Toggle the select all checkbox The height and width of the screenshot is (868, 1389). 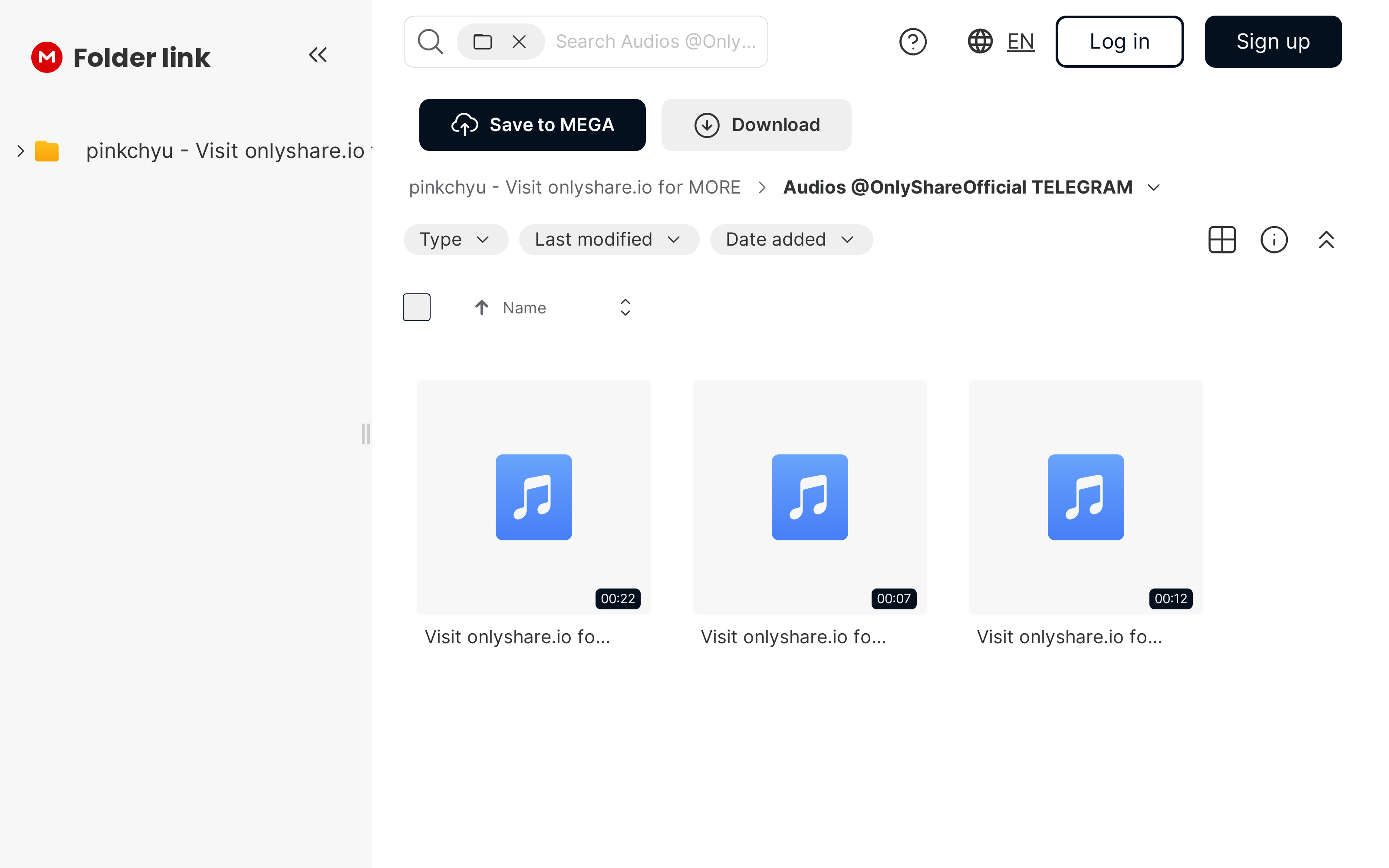(417, 307)
